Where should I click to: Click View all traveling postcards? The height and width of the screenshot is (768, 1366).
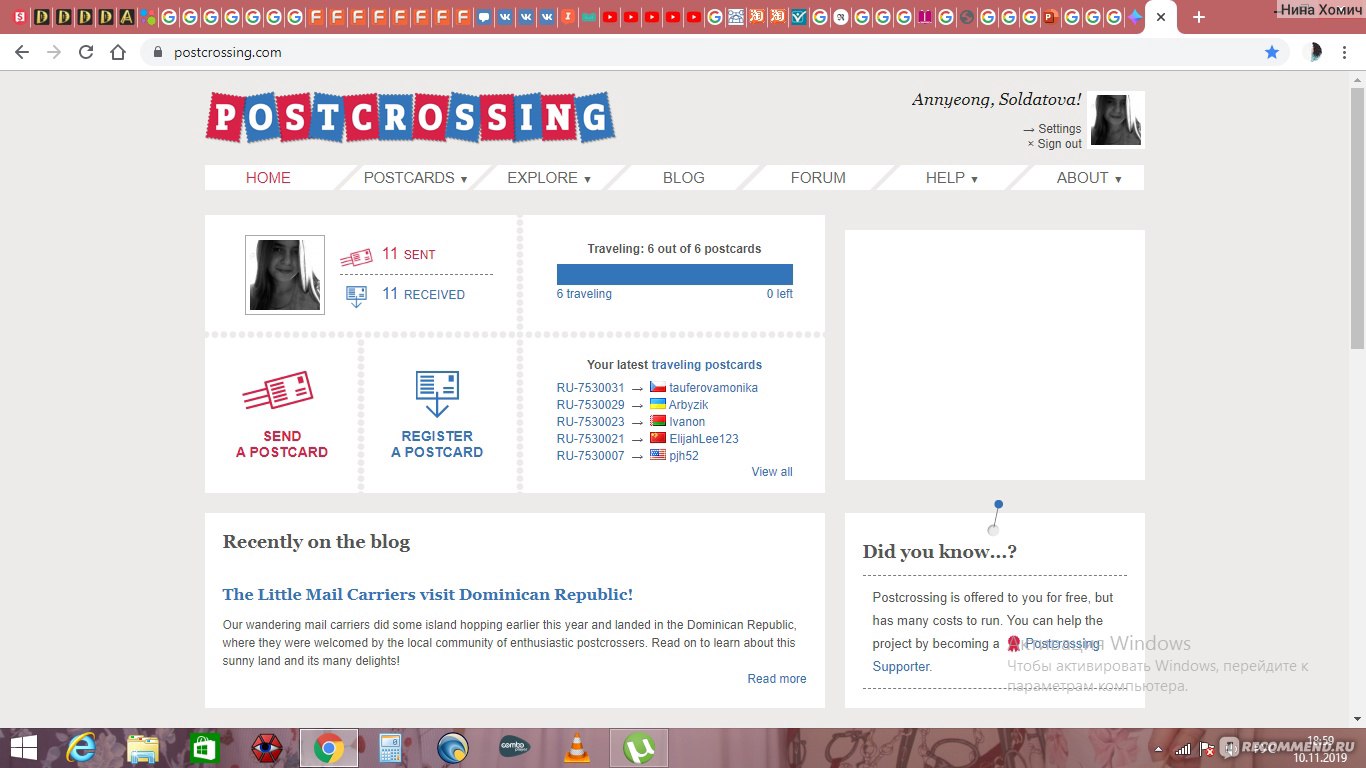click(x=772, y=472)
